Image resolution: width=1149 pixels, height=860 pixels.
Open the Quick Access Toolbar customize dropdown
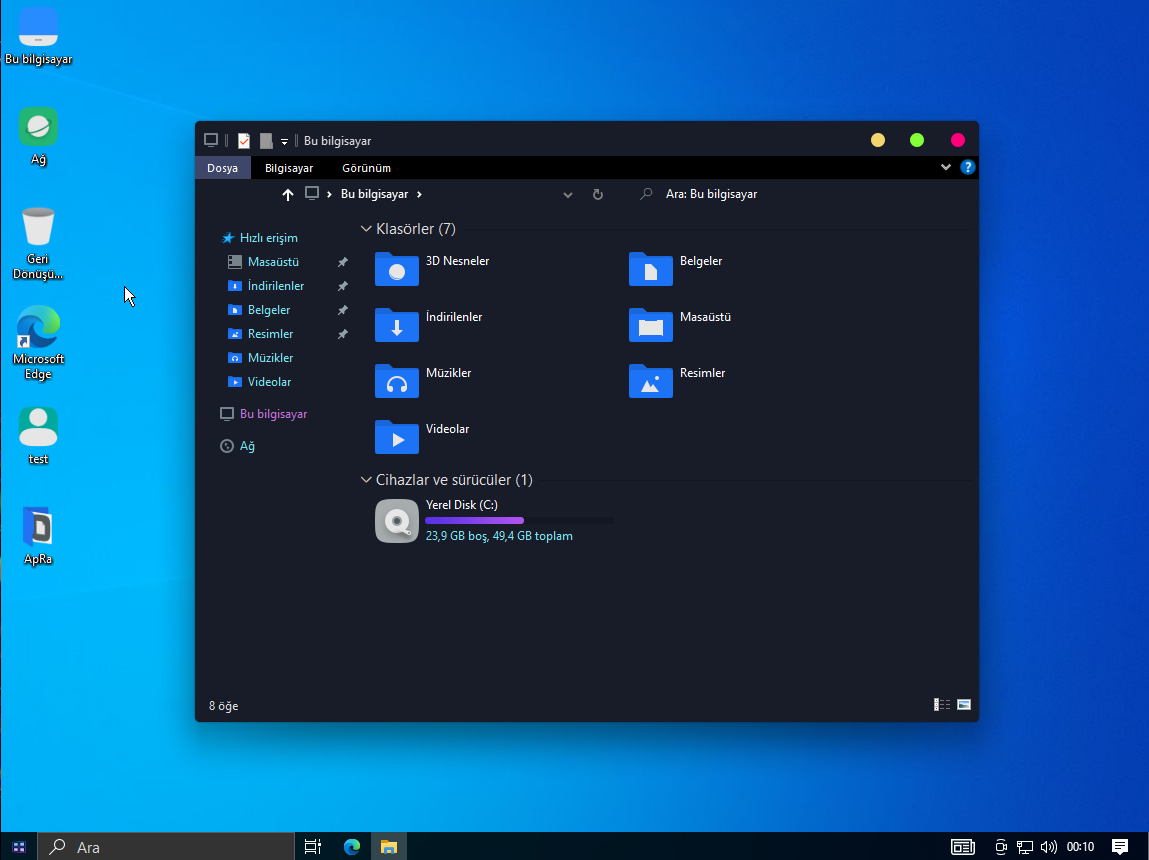coord(284,141)
